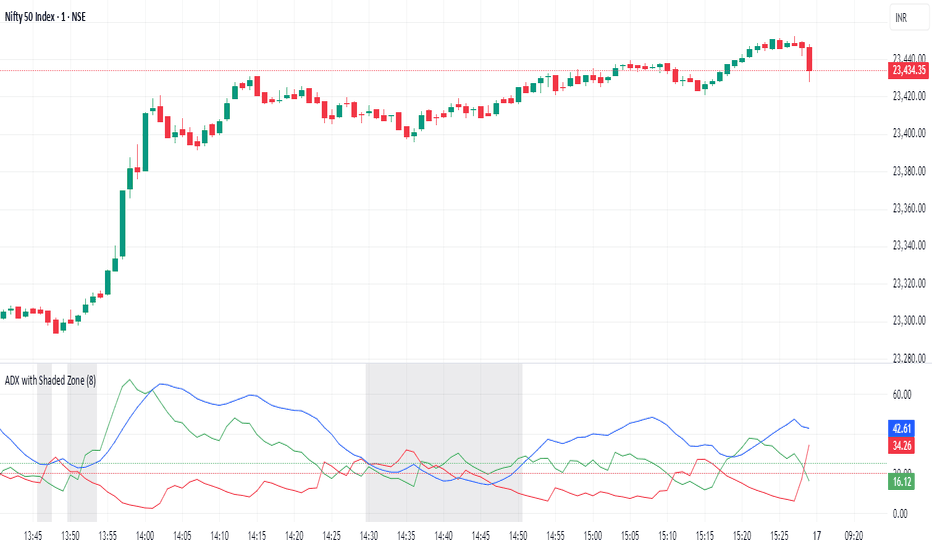
Task: Click the wide gray shaded zone after 14:30
Action: point(444,443)
